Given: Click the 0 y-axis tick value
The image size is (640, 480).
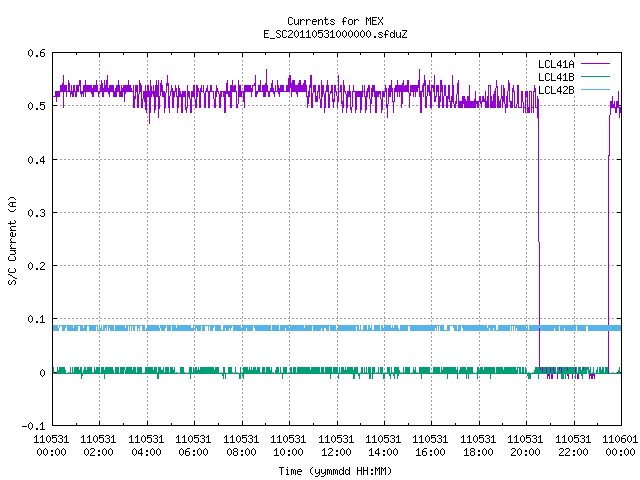Looking at the screenshot, I should (42, 373).
